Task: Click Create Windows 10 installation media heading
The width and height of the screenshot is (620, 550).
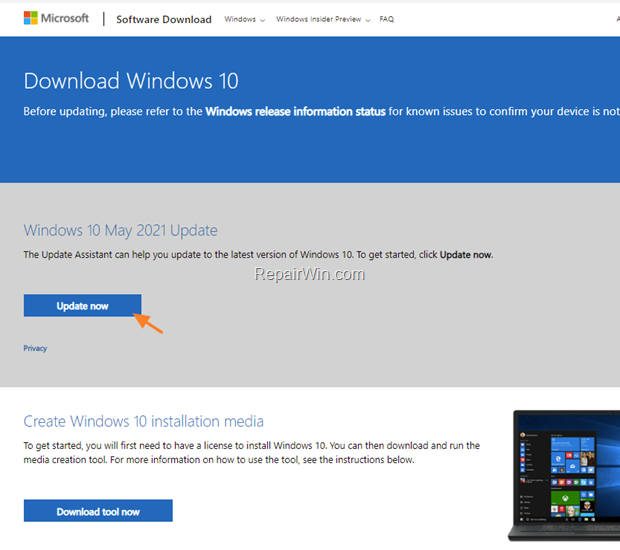Action: 143,421
